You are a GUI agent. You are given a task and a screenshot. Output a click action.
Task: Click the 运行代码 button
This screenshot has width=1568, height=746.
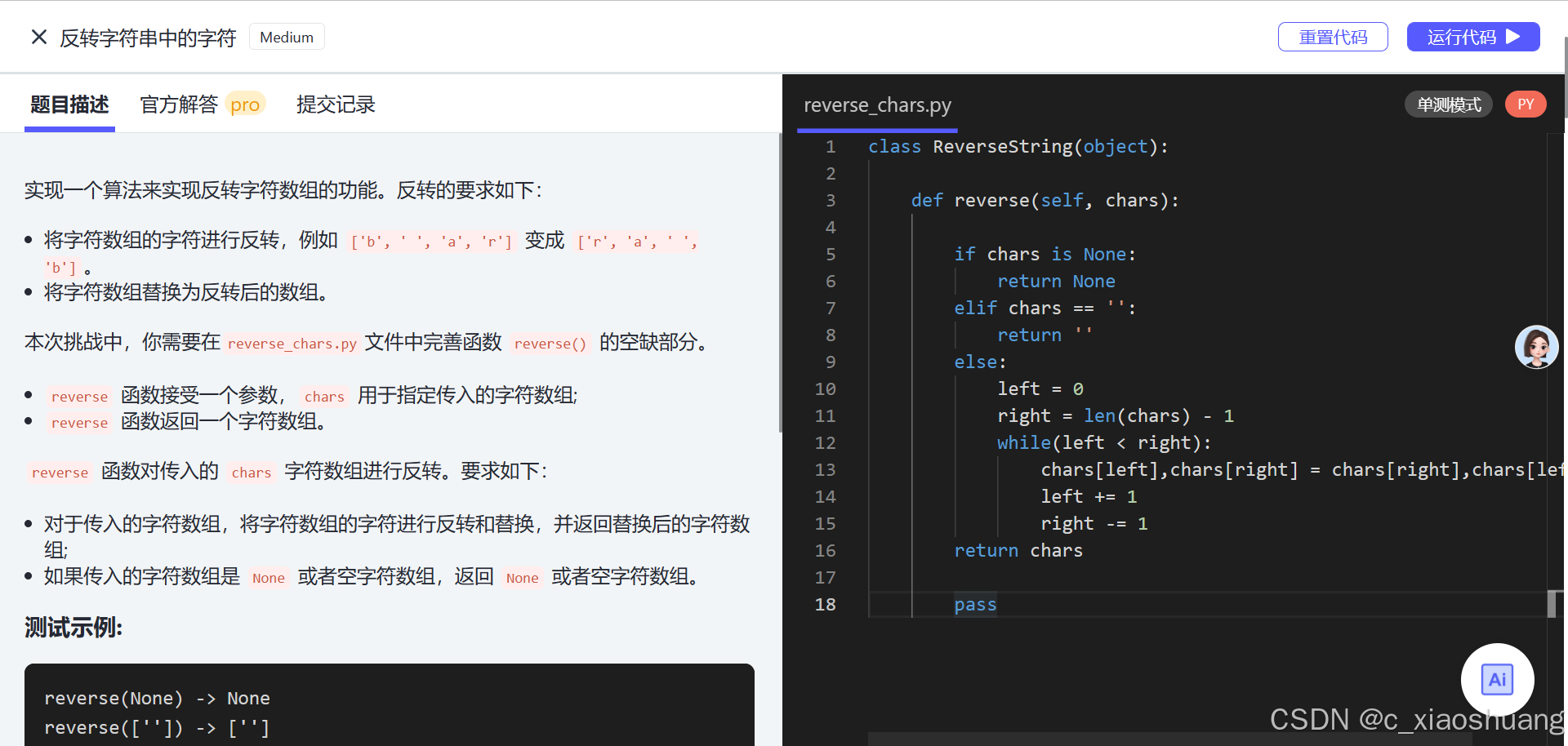point(1473,37)
